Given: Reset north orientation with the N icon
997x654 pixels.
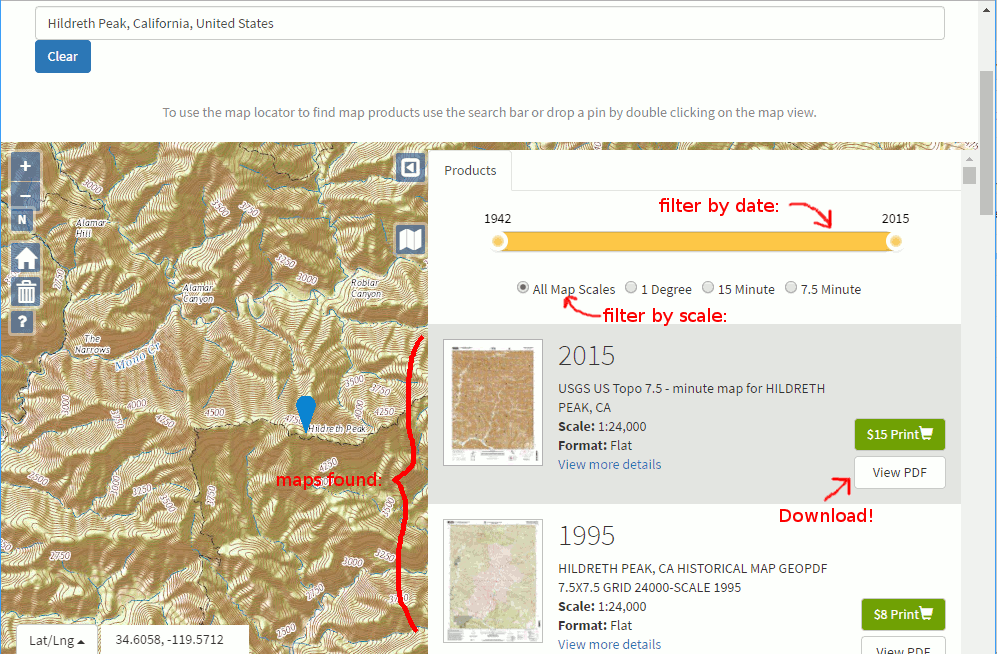Looking at the screenshot, I should (24, 219).
